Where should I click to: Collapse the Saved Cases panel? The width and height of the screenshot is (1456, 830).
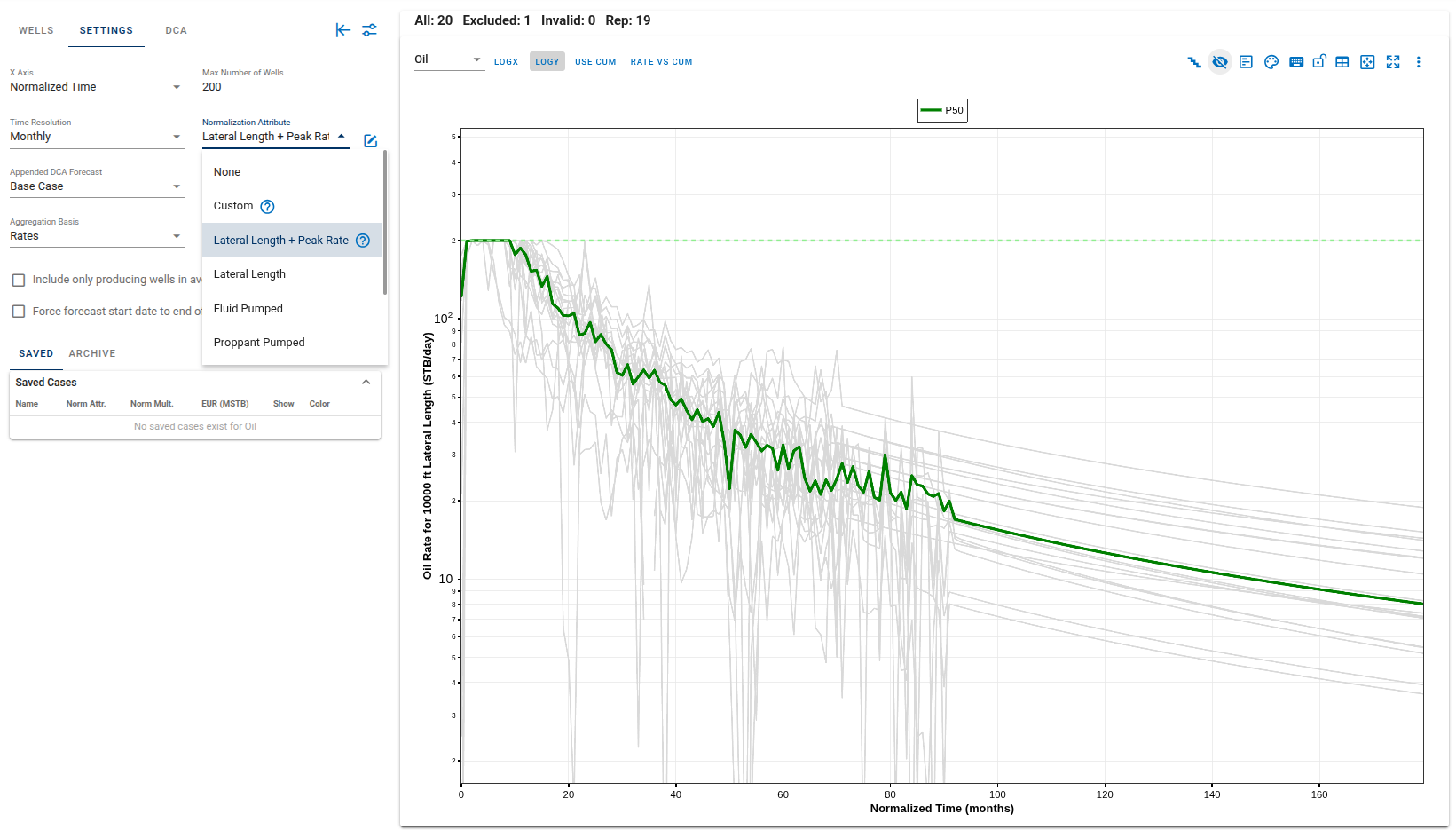point(366,381)
